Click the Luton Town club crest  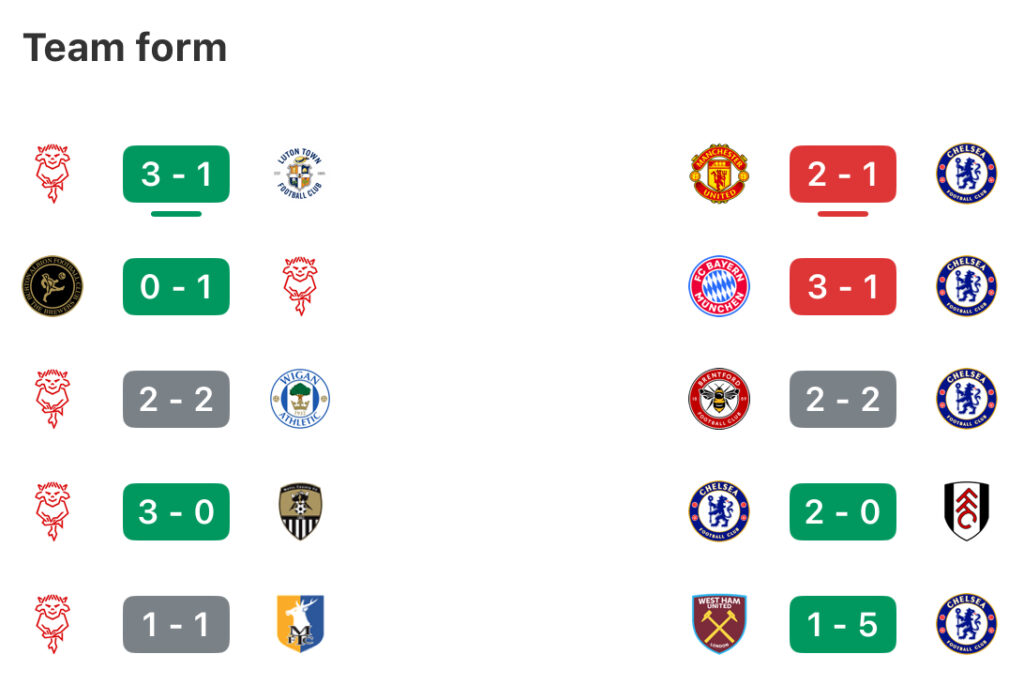(x=299, y=174)
